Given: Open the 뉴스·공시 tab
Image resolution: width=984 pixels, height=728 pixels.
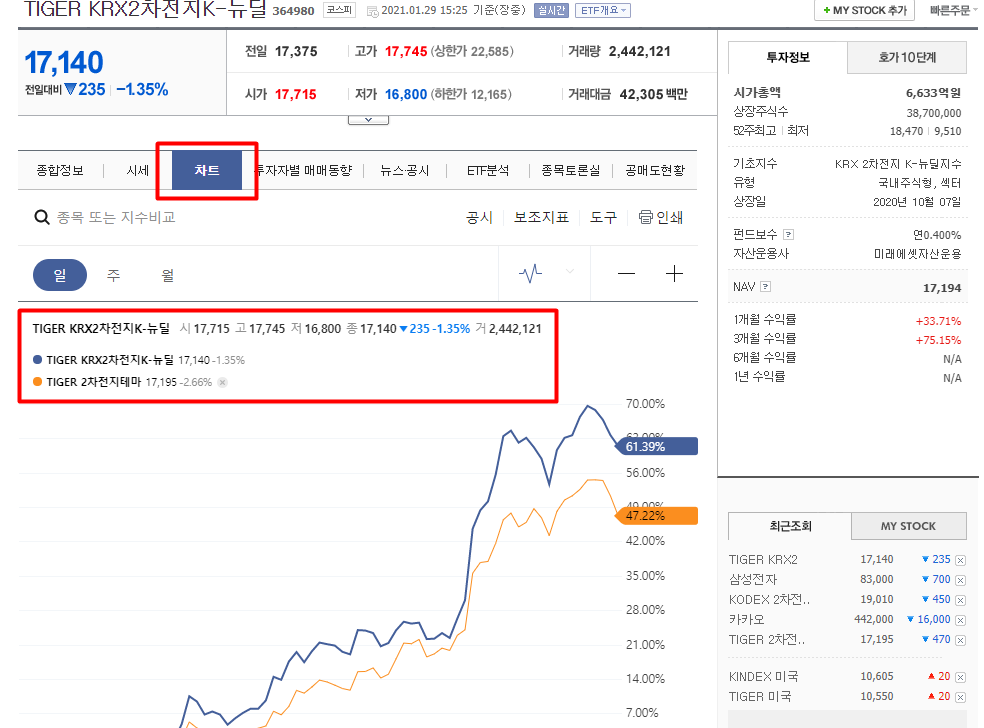Looking at the screenshot, I should (x=405, y=171).
